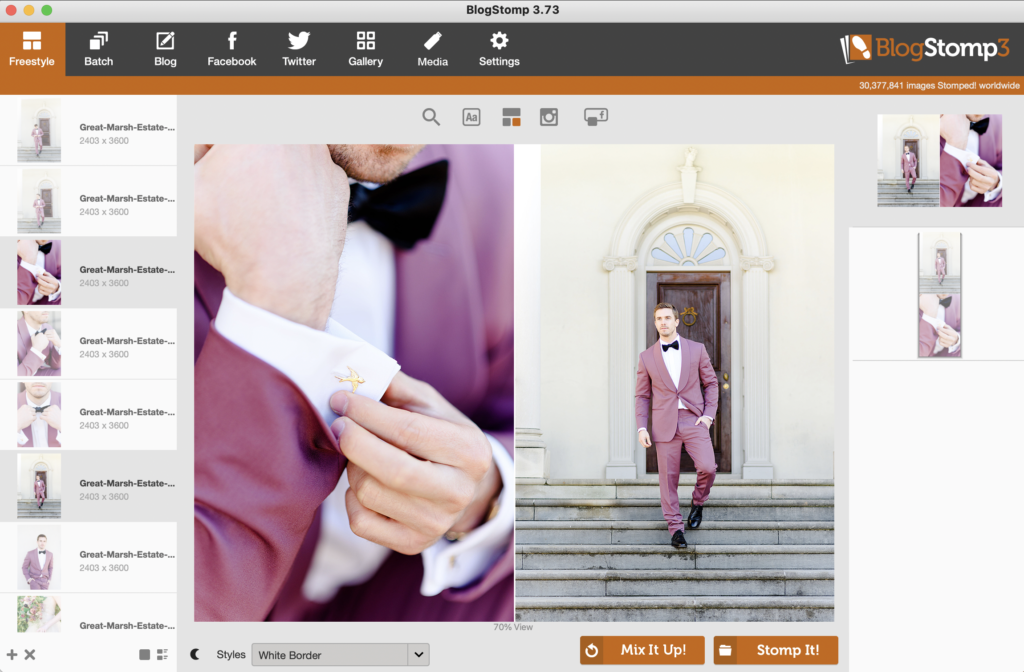This screenshot has height=672, width=1024.
Task: Switch to the Freestyle tab
Action: (32, 48)
